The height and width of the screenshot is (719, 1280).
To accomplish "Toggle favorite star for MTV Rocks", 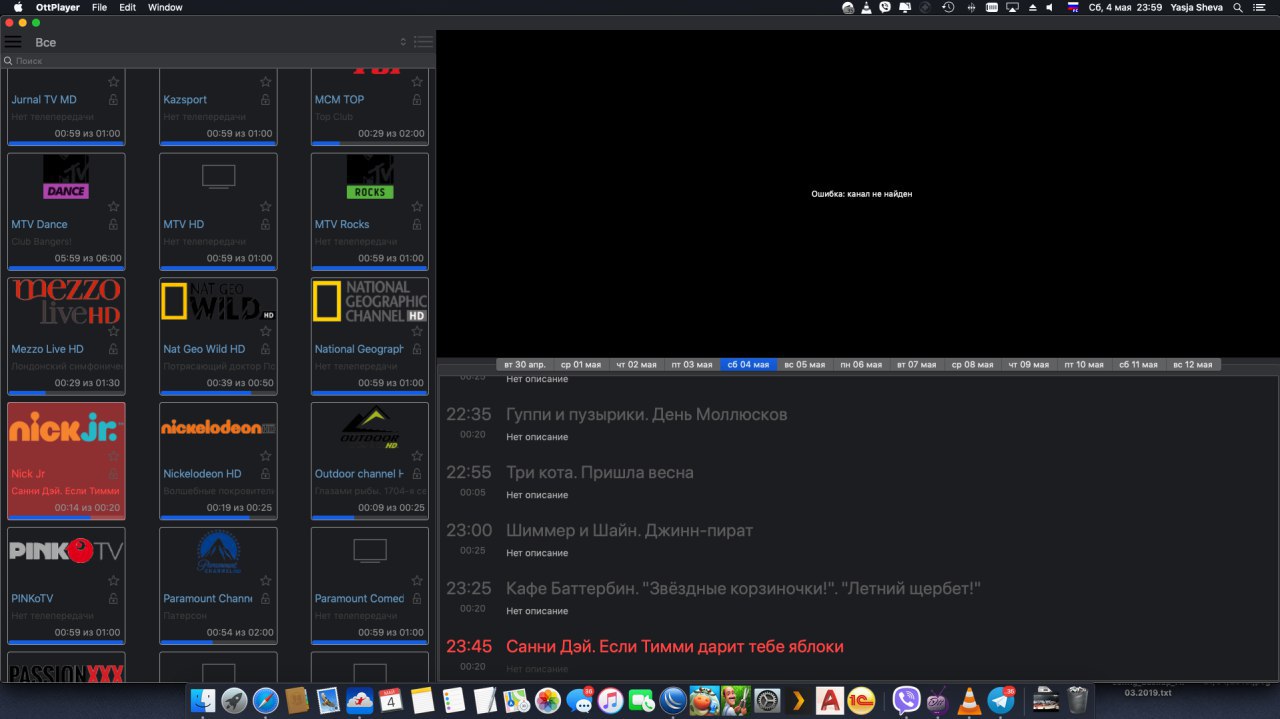I will pos(417,207).
